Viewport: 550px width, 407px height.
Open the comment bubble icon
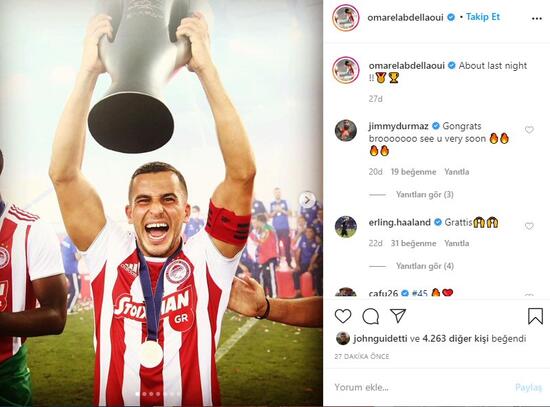(370, 316)
